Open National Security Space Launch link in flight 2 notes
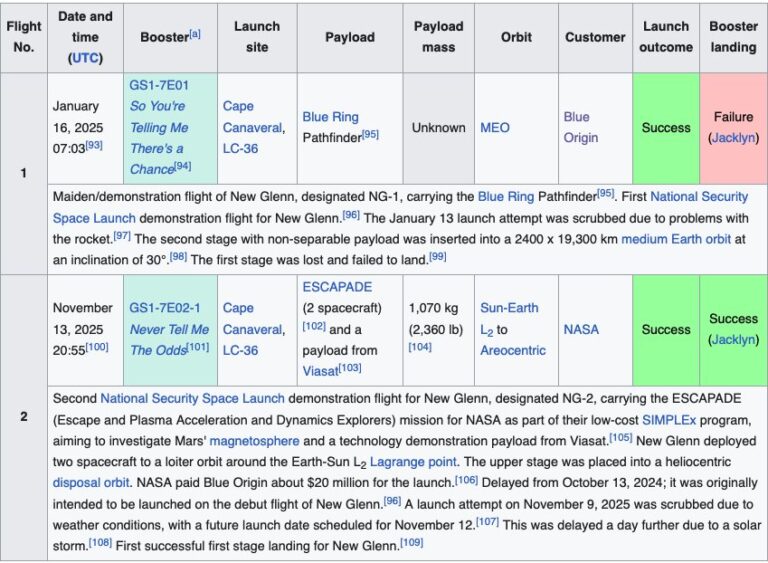 (192, 399)
